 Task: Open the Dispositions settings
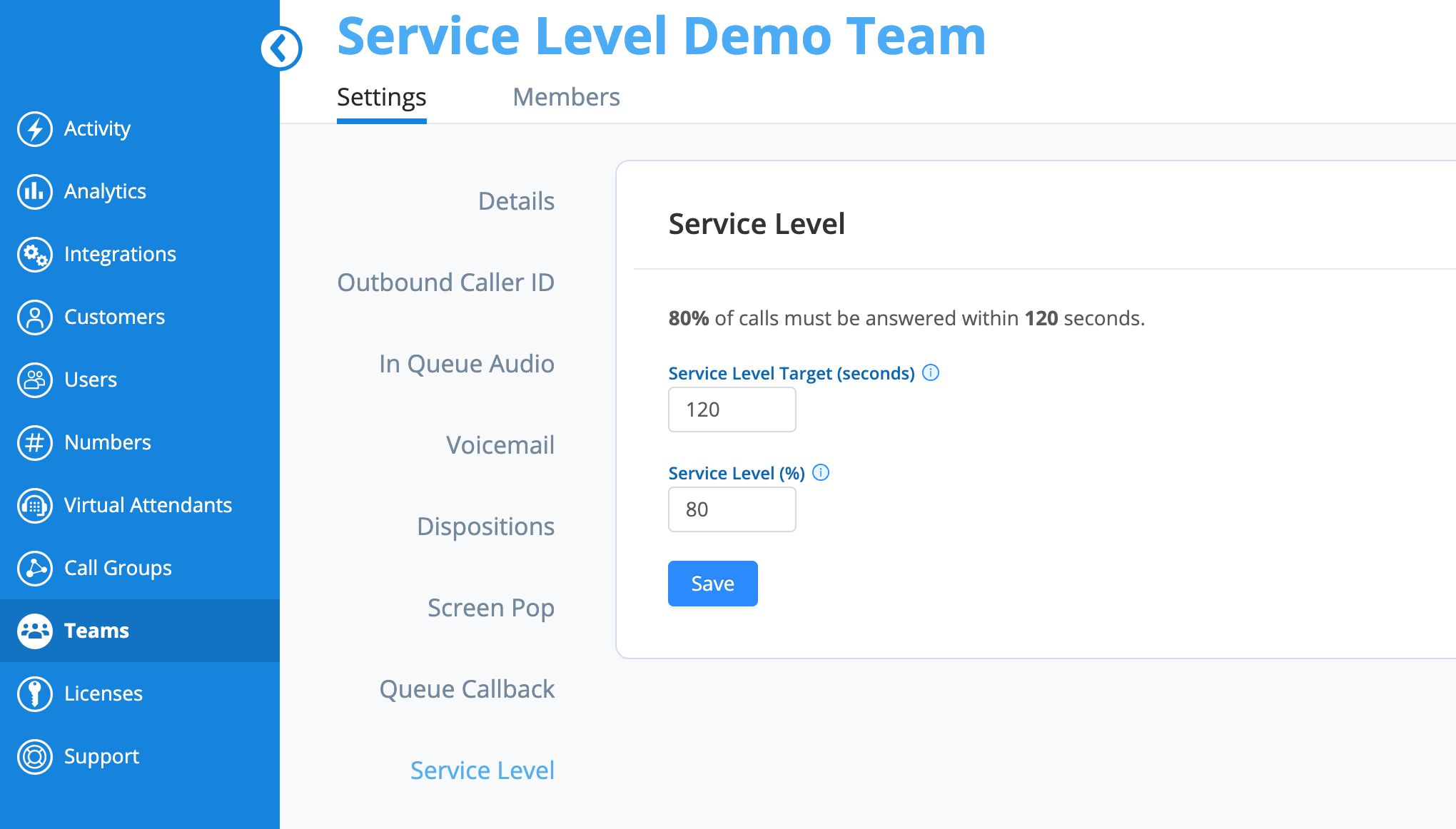pyautogui.click(x=485, y=527)
